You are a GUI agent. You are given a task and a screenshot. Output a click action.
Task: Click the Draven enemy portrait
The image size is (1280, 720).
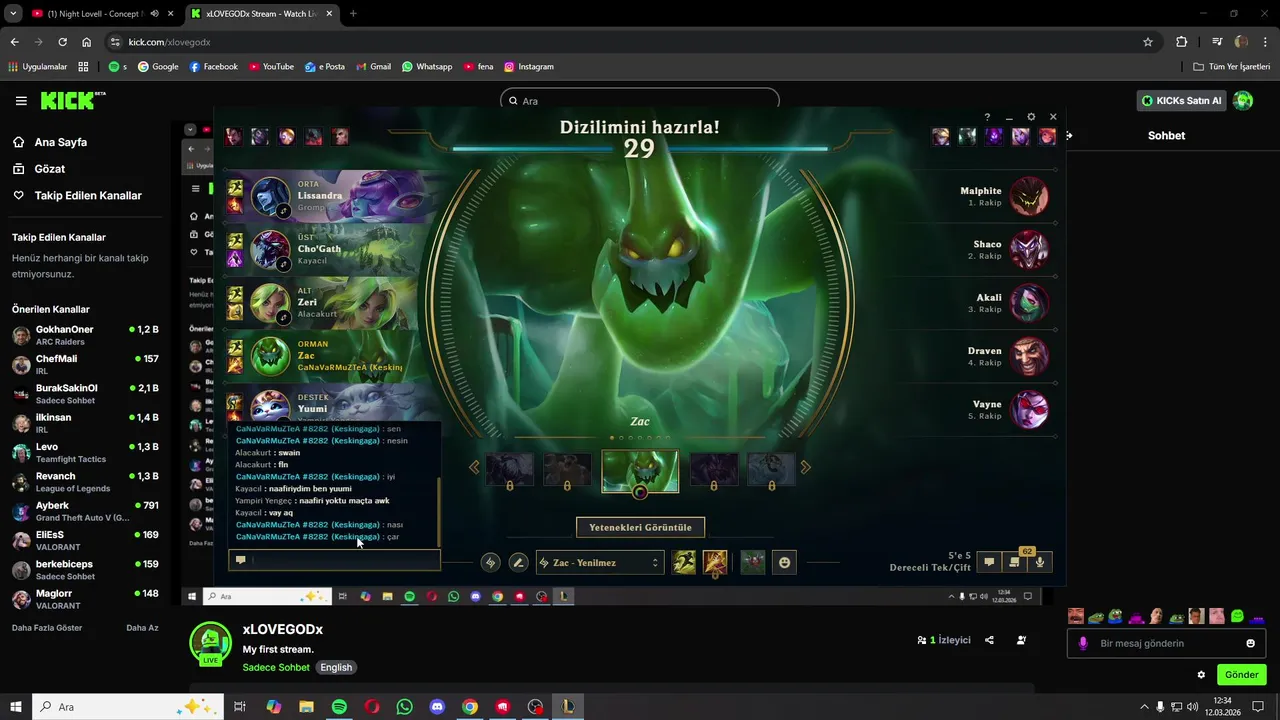click(x=1029, y=356)
